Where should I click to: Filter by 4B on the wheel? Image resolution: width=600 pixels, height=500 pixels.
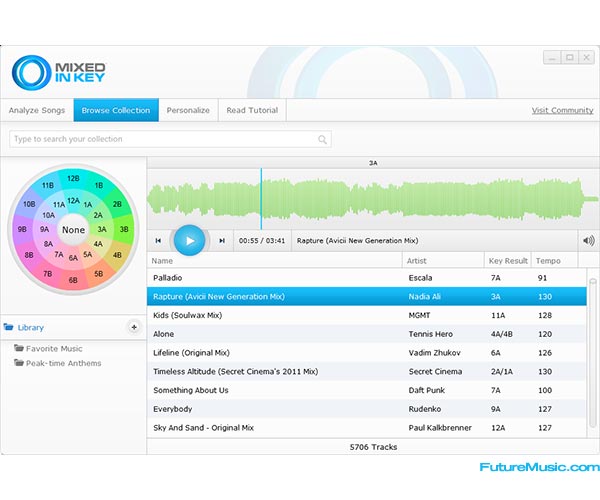(117, 255)
